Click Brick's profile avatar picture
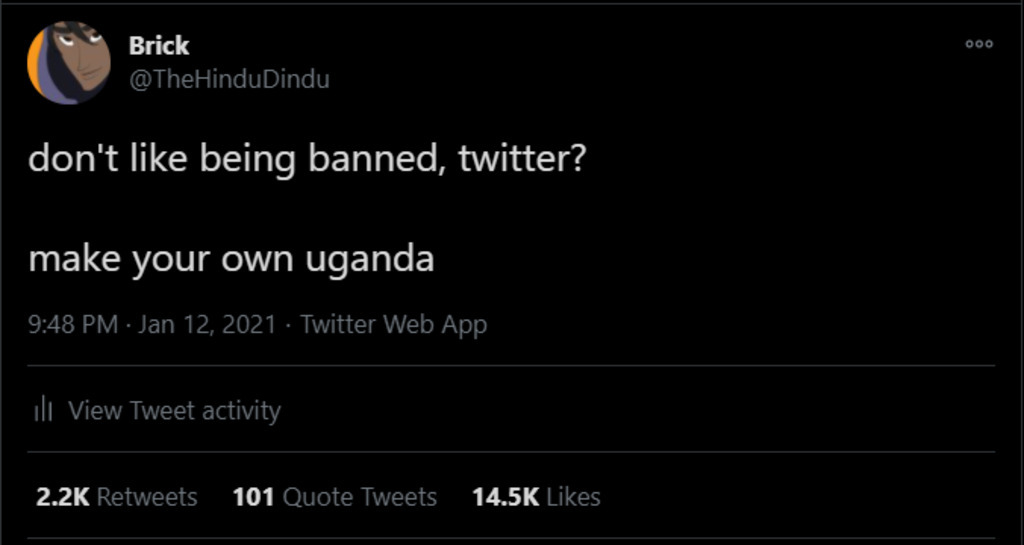Screen dimensions: 1024x545 (68, 62)
